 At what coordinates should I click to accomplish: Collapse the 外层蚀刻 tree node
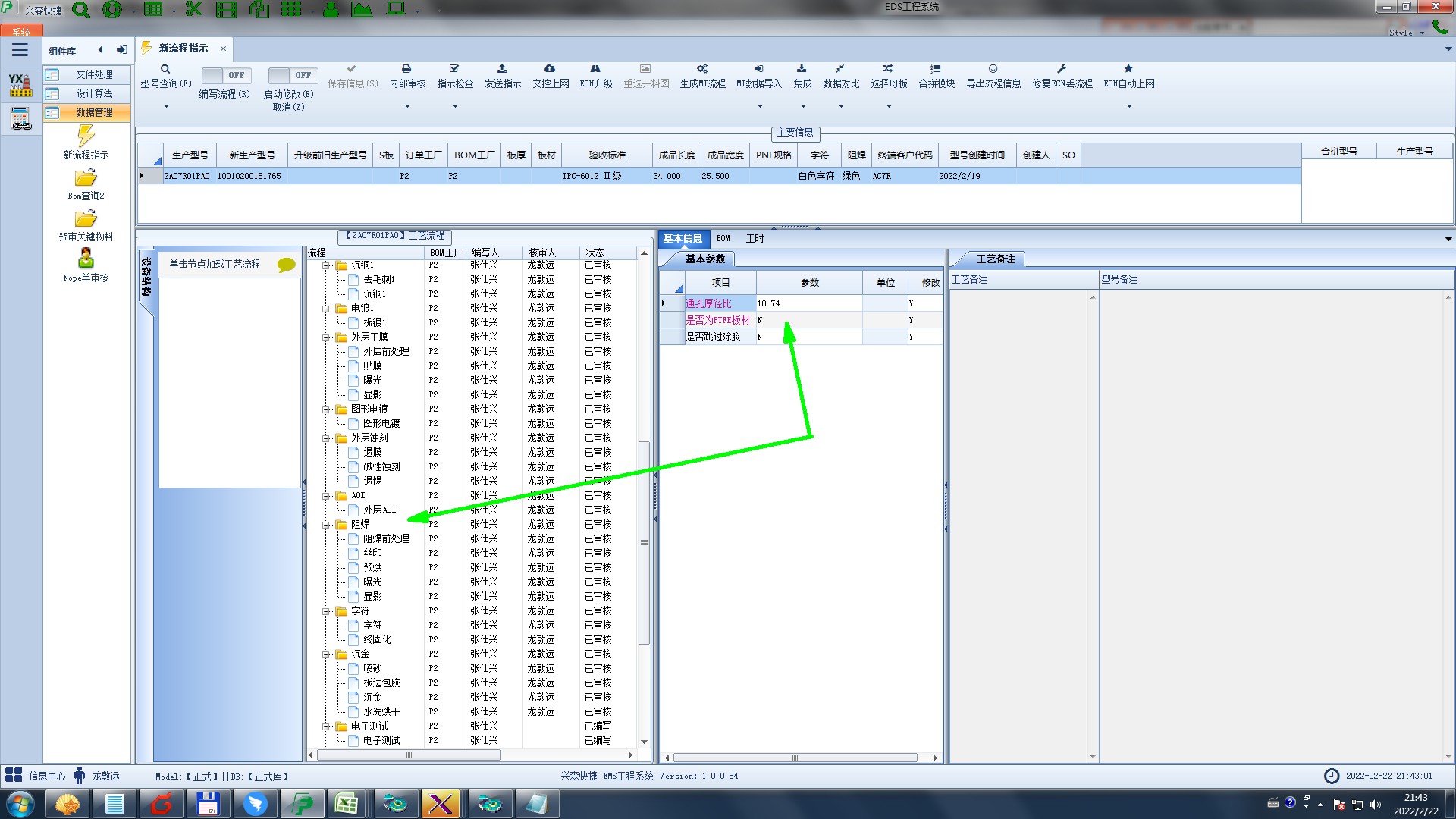(x=326, y=438)
